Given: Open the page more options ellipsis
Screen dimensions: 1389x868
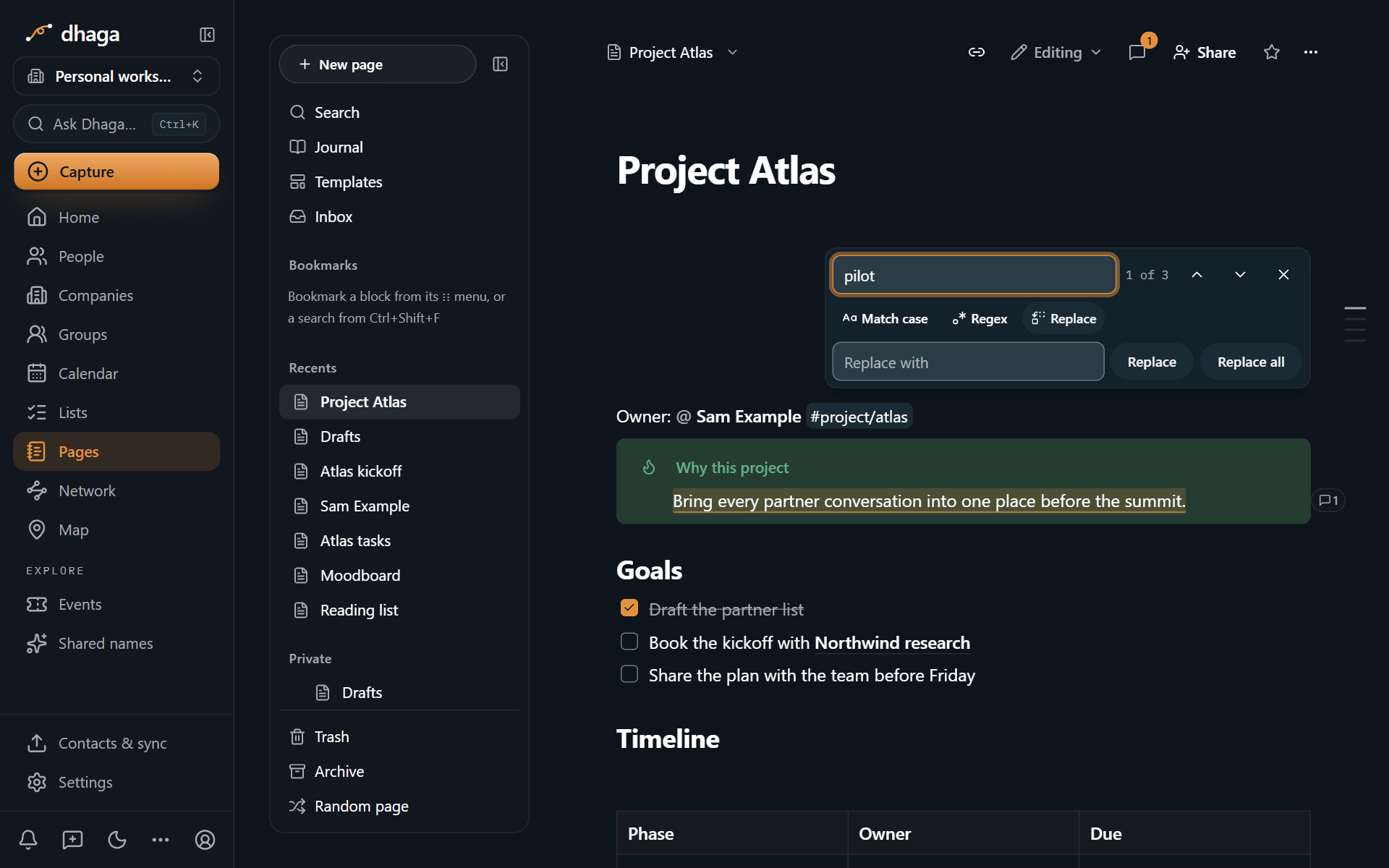Looking at the screenshot, I should coord(1311,52).
